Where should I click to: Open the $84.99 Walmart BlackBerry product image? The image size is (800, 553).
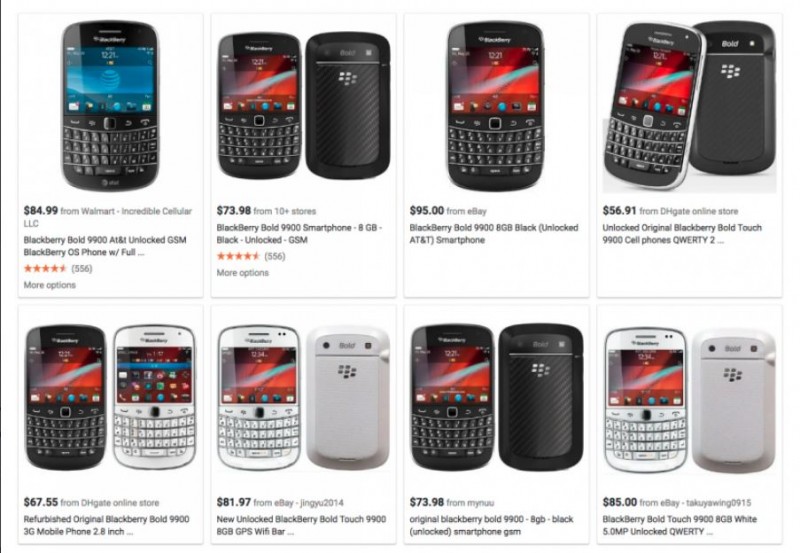(x=110, y=106)
